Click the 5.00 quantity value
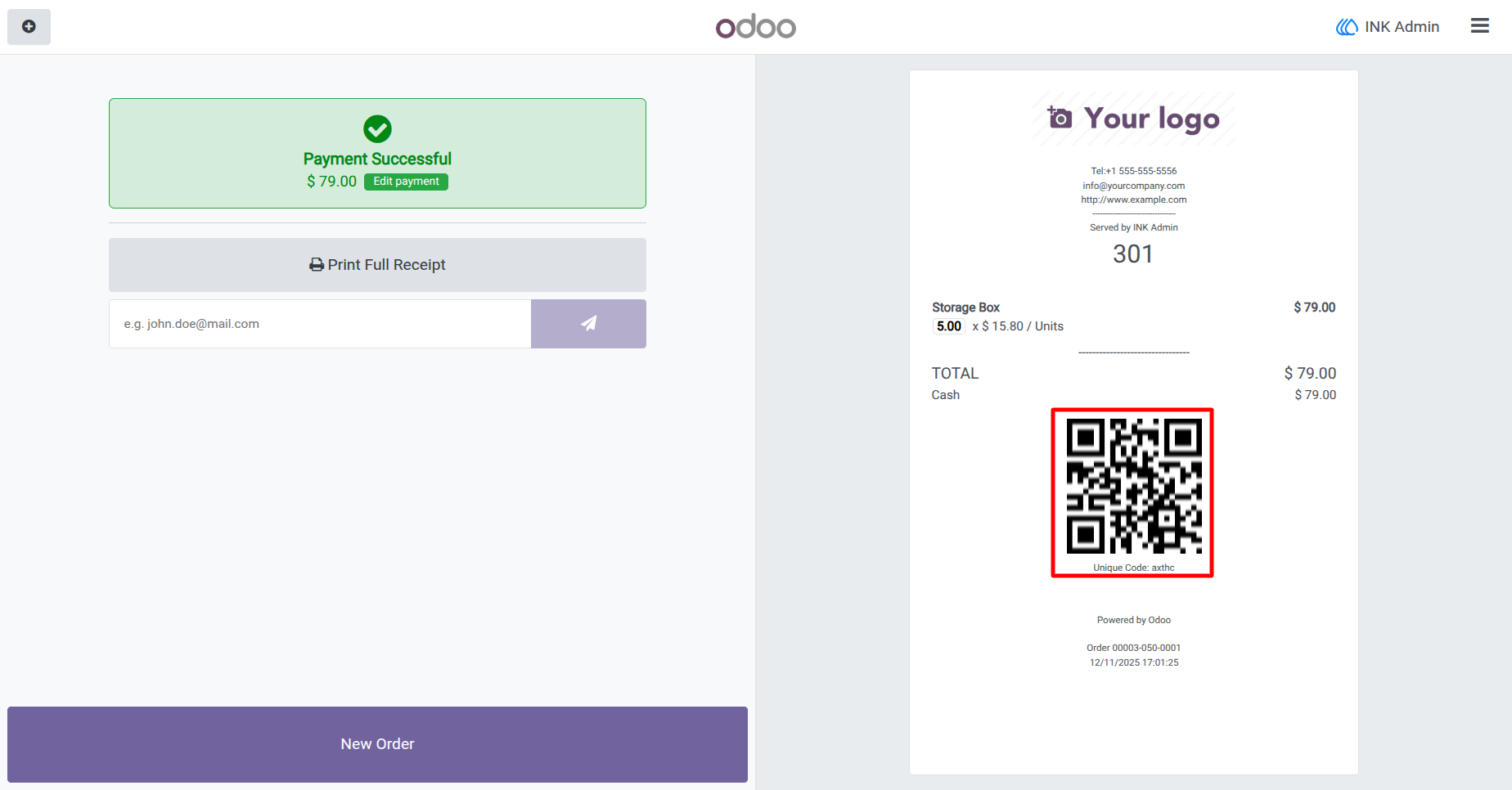The height and width of the screenshot is (790, 1512). [x=949, y=326]
